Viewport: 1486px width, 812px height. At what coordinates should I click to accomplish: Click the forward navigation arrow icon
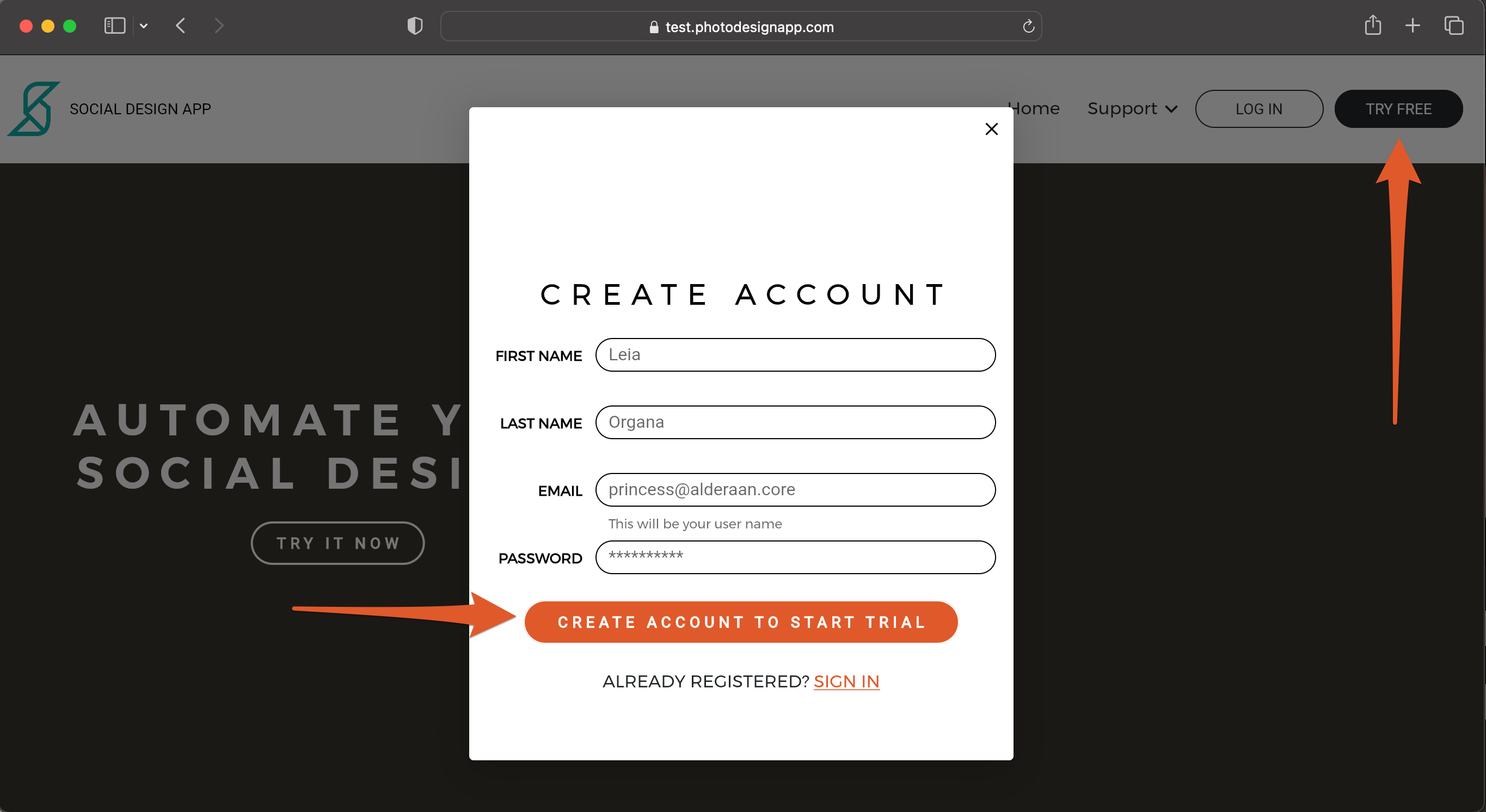click(x=218, y=26)
